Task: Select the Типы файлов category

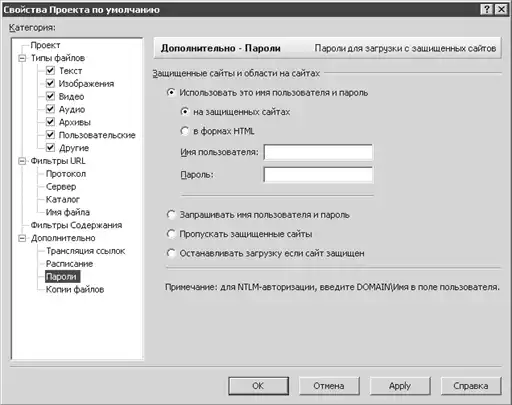Action: pyautogui.click(x=58, y=58)
